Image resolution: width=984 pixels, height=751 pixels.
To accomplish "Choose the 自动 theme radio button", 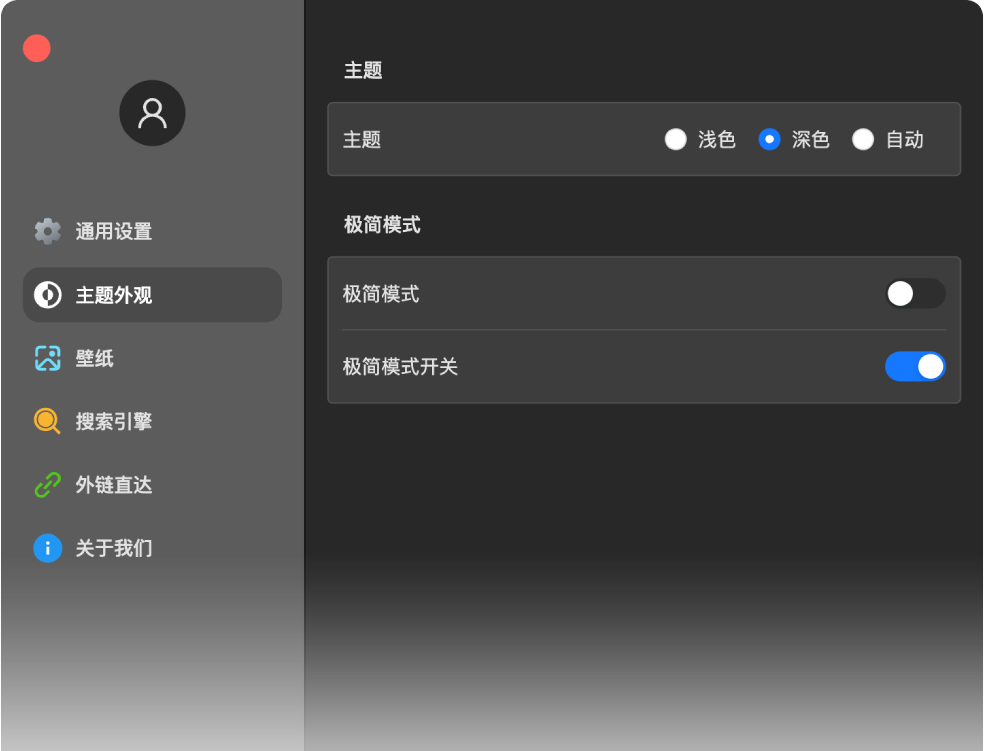I will tap(863, 139).
